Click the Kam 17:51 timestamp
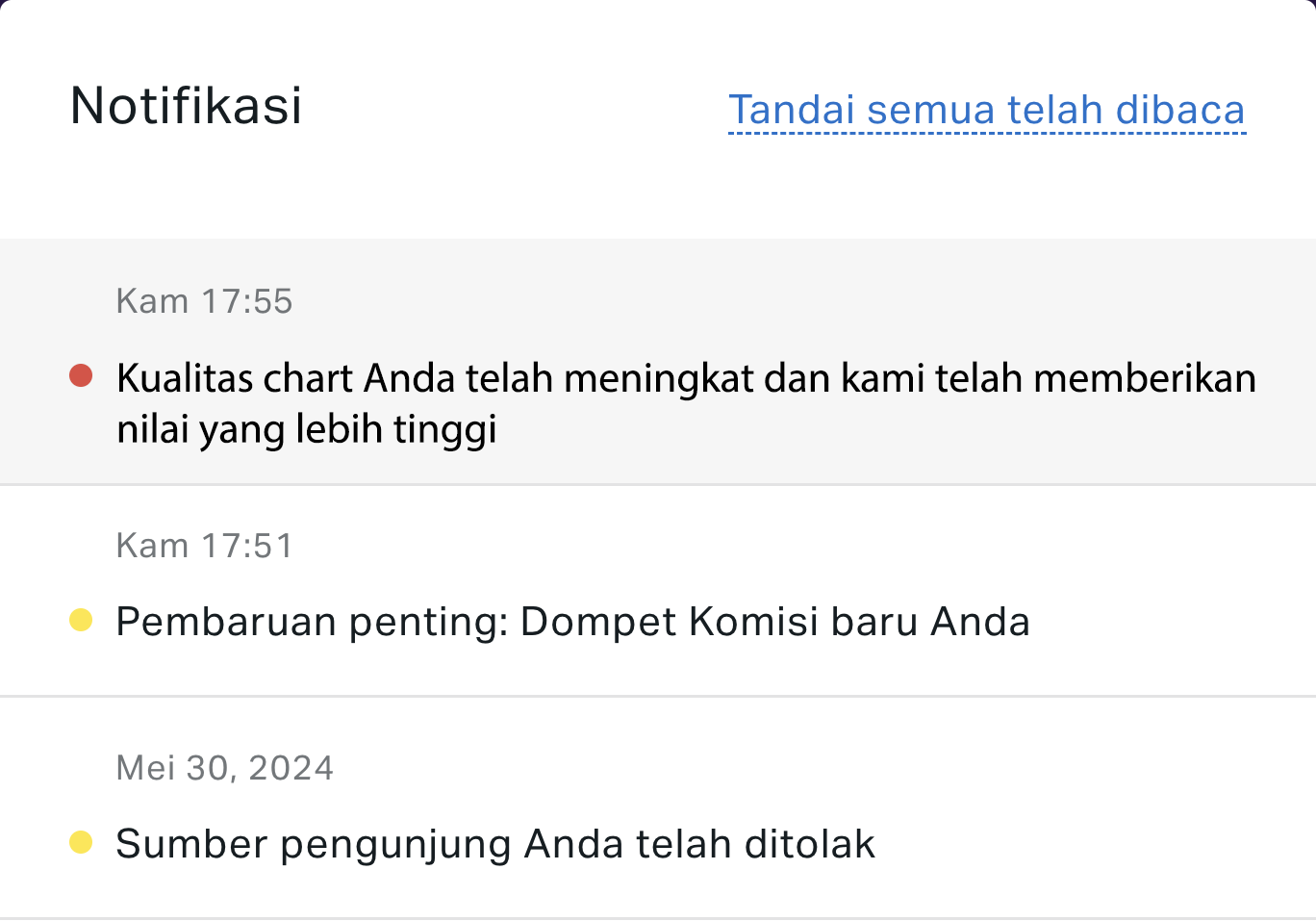 204,545
